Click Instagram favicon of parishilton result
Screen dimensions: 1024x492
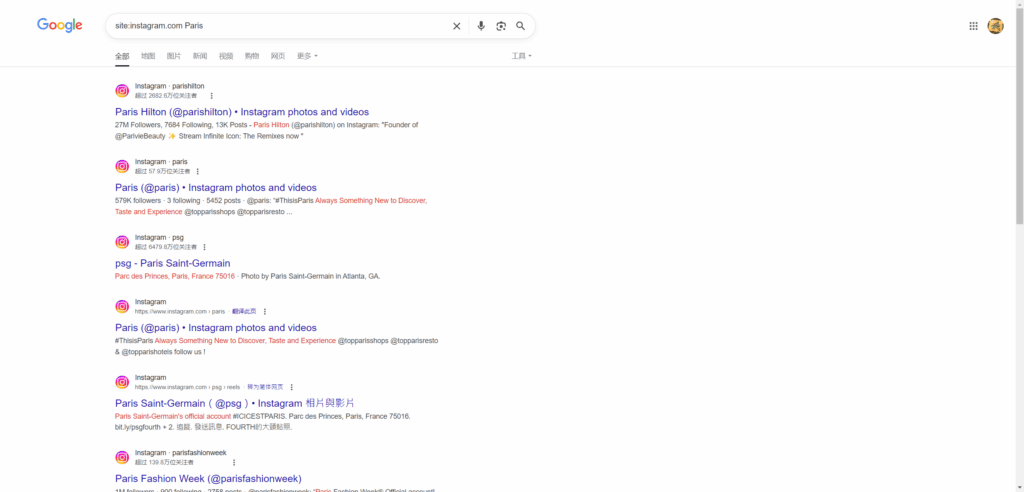pyautogui.click(x=122, y=91)
